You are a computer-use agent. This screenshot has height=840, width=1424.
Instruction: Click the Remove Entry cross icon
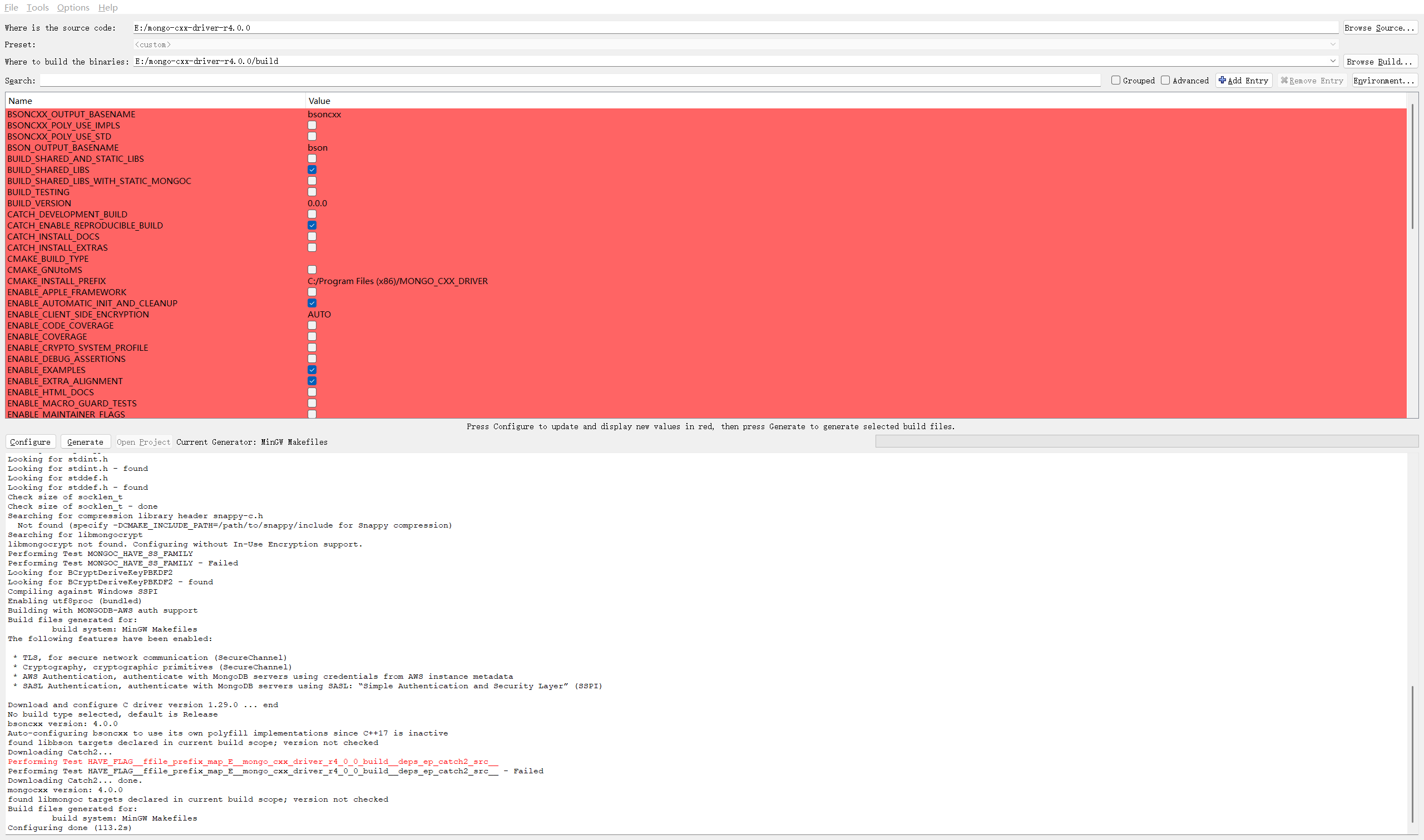[1284, 81]
